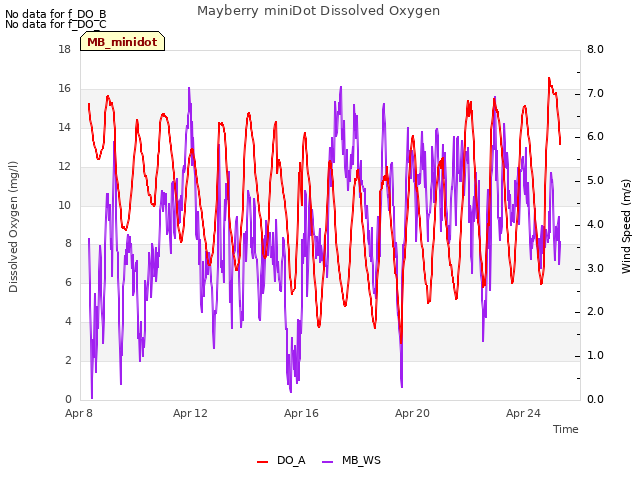640x480 pixels.
Task: Click the 'No data for f_DO_B' notice
Action: [56, 14]
